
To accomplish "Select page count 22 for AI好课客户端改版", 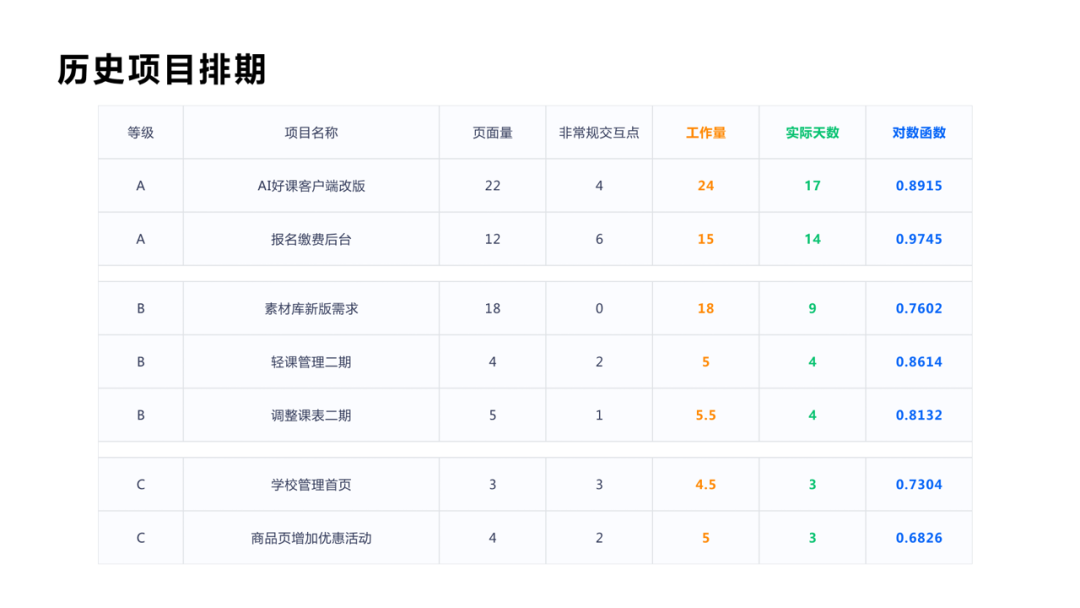I will pyautogui.click(x=492, y=186).
